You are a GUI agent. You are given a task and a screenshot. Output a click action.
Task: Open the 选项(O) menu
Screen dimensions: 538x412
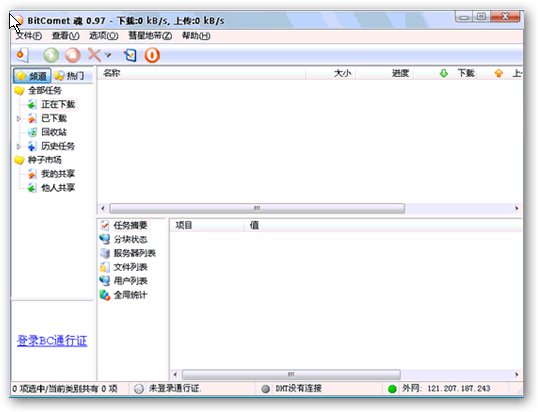point(104,36)
